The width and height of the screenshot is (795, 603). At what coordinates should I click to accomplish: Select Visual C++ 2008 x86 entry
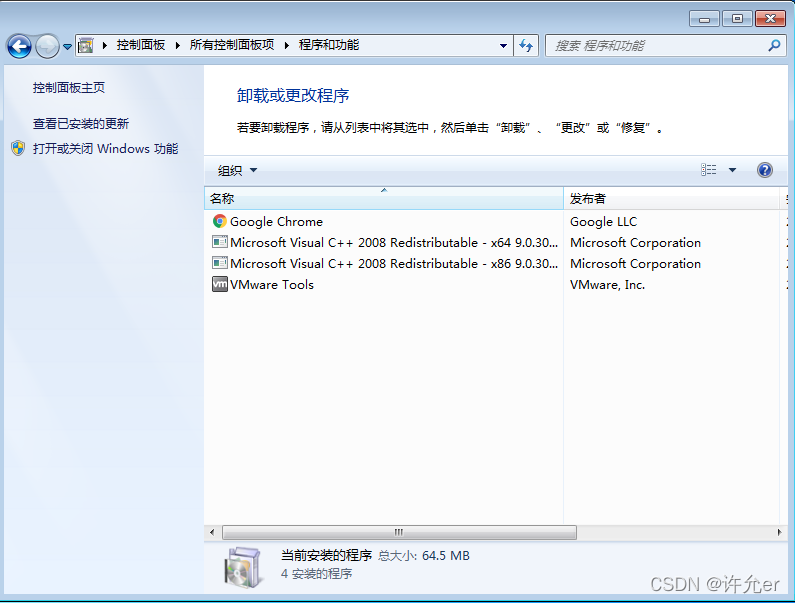pyautogui.click(x=384, y=264)
